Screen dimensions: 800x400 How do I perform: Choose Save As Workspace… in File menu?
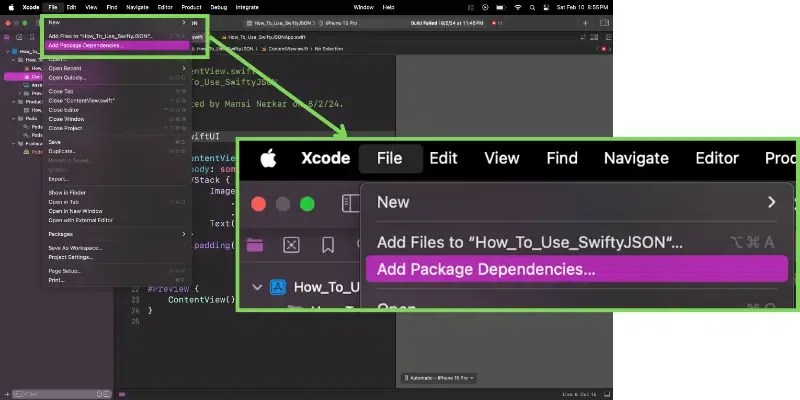click(117, 248)
